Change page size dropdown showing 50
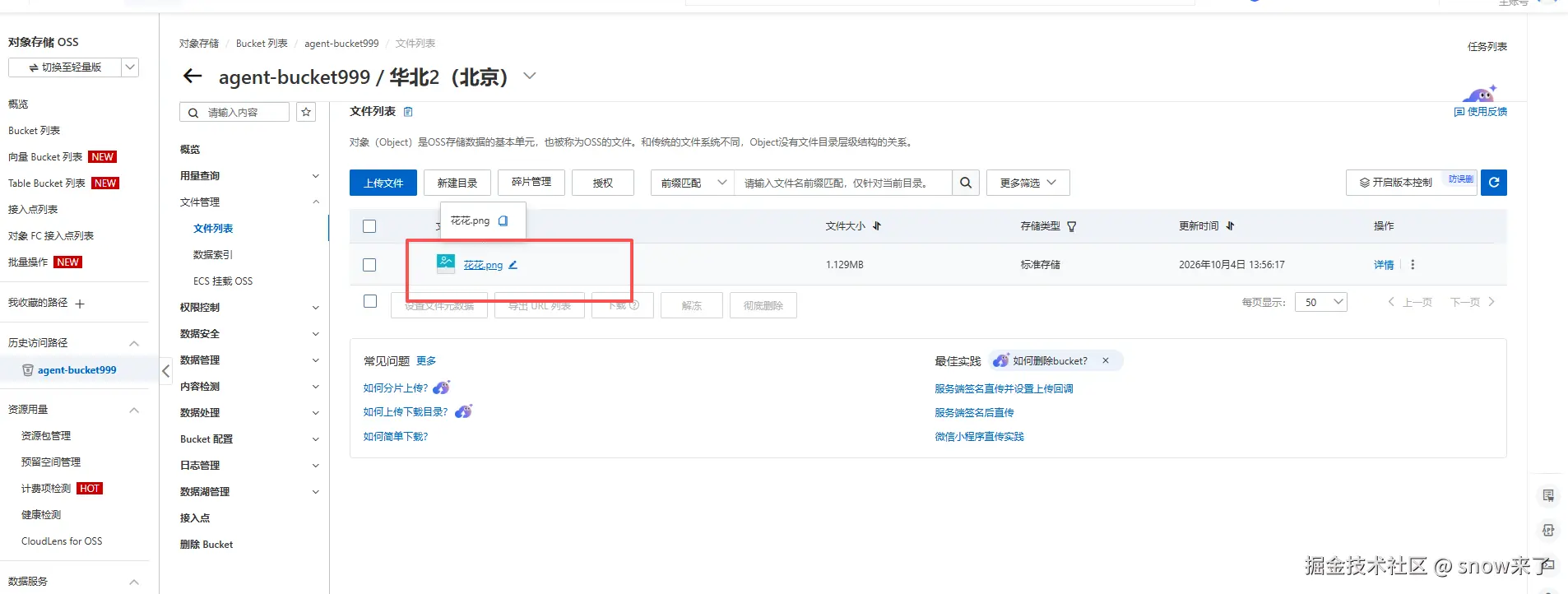The image size is (1568, 594). coord(1320,302)
